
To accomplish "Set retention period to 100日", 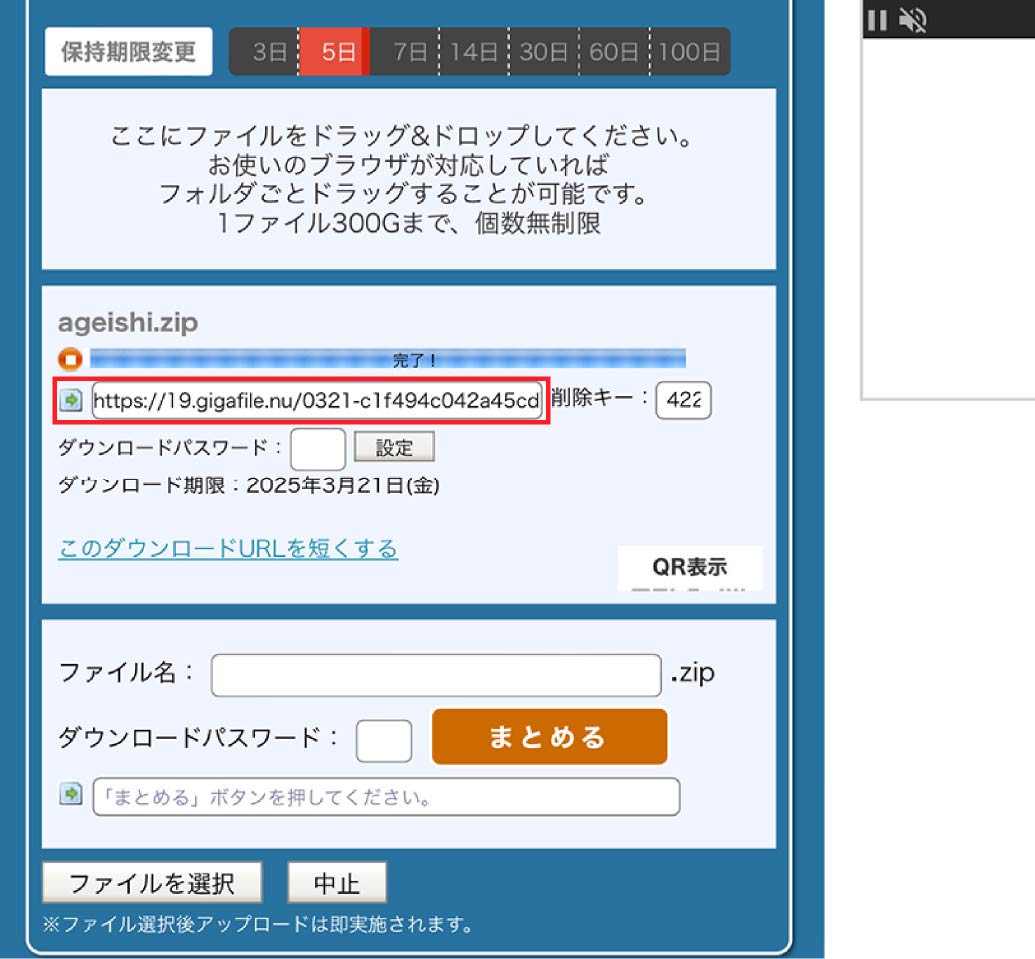I will click(690, 52).
